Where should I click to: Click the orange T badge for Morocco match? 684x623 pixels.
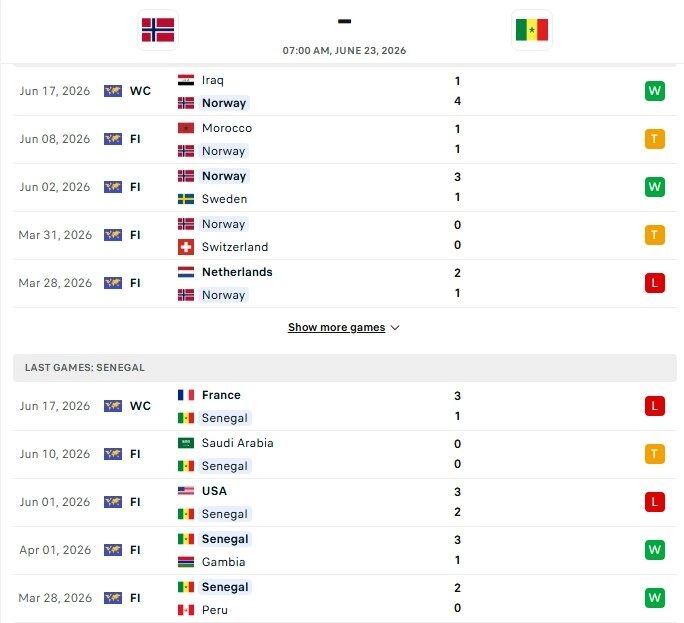pos(654,139)
